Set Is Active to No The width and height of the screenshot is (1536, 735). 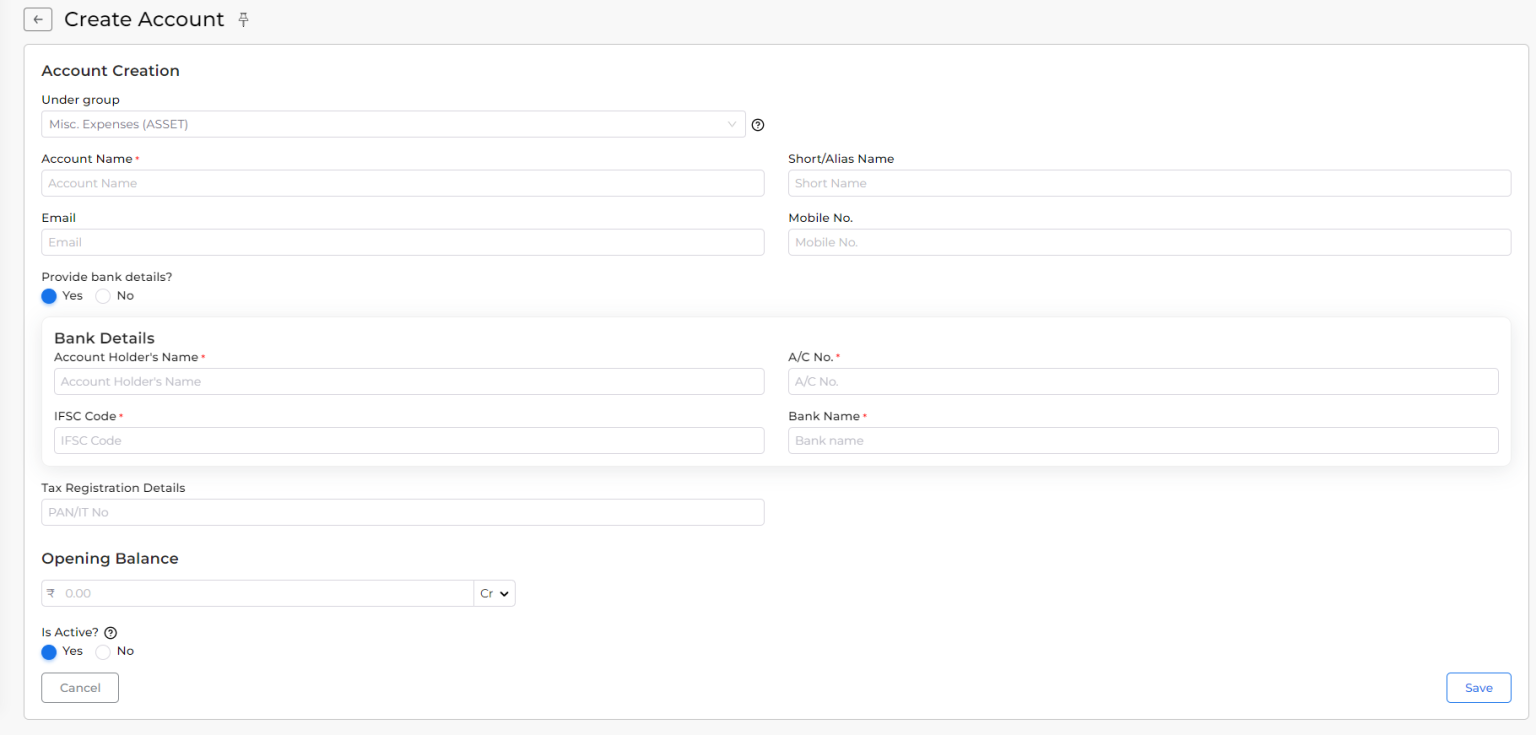103,651
